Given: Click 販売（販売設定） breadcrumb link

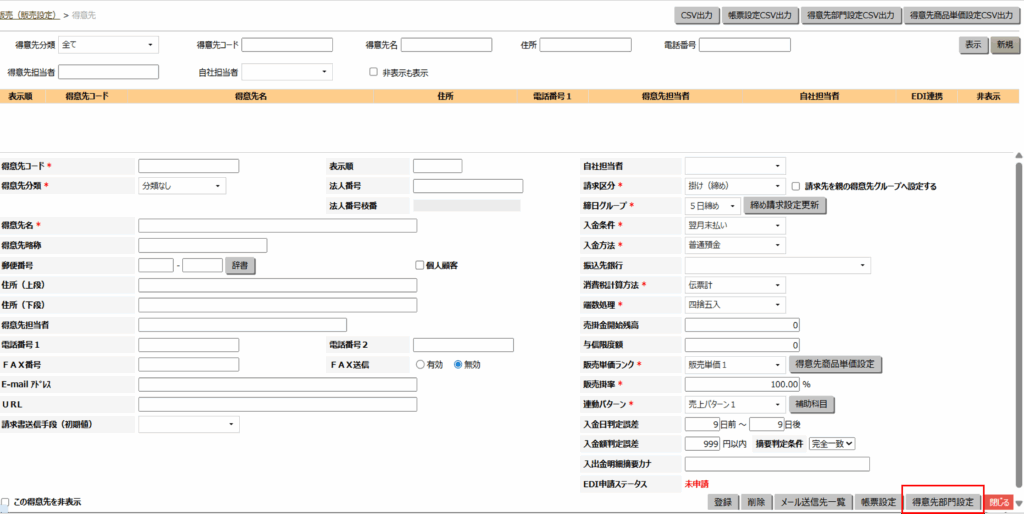Looking at the screenshot, I should click(30, 15).
